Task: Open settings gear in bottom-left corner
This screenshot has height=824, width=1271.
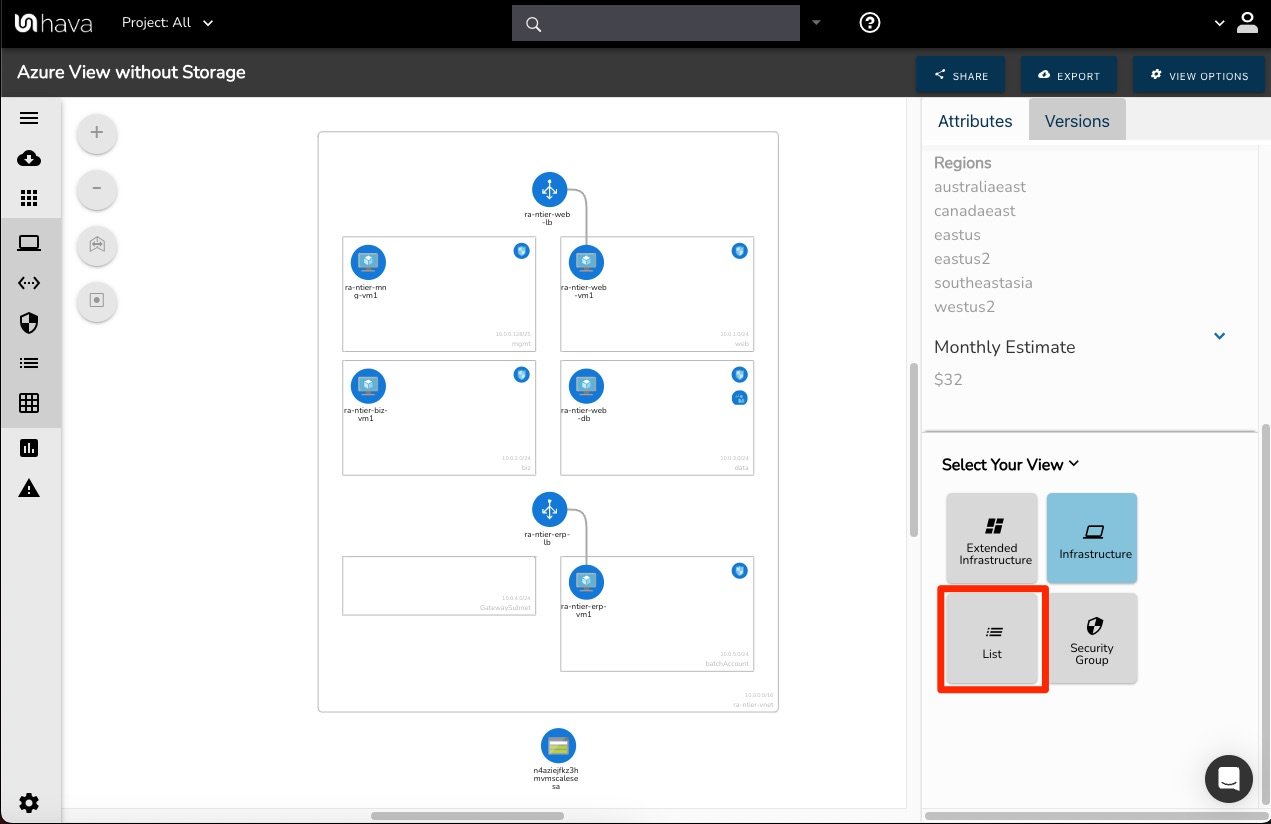Action: point(29,802)
